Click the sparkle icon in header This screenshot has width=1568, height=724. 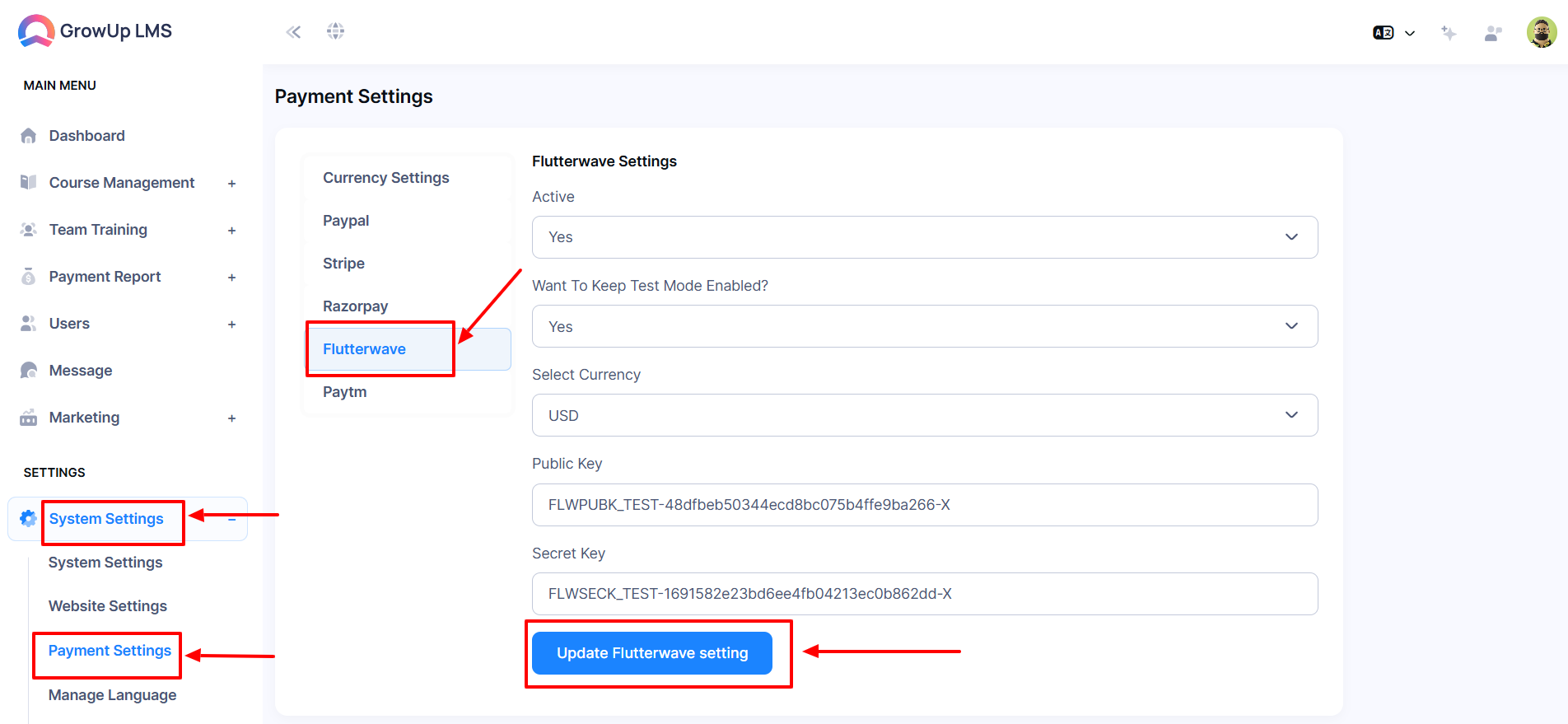coord(1449,33)
